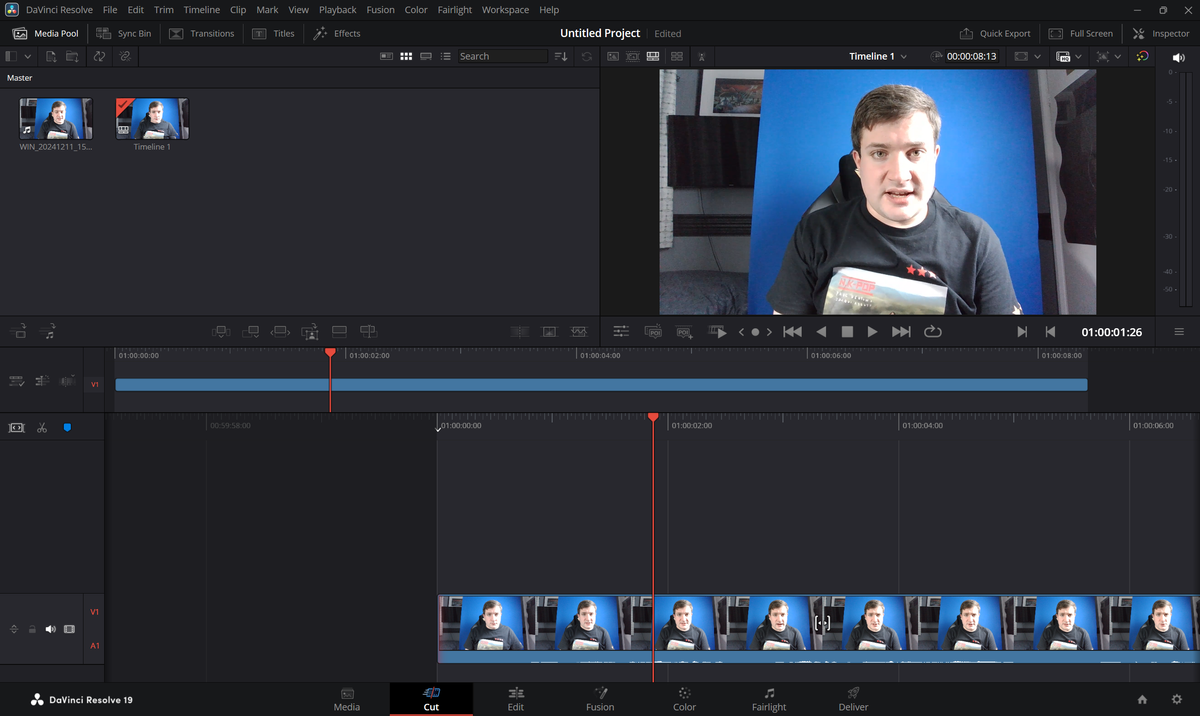Open the Timeline 1 dropdown
The width and height of the screenshot is (1200, 716).
878,56
